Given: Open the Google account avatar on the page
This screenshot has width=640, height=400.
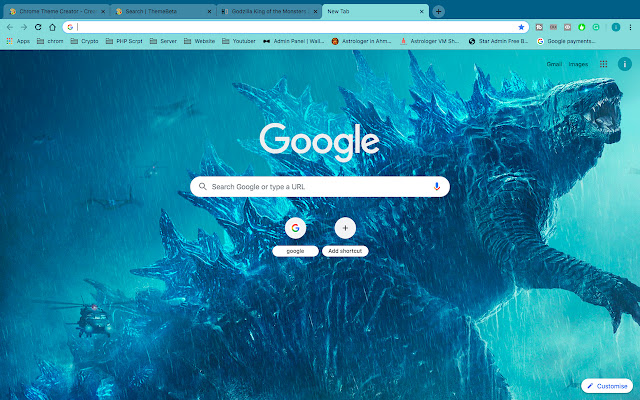Looking at the screenshot, I should (624, 64).
